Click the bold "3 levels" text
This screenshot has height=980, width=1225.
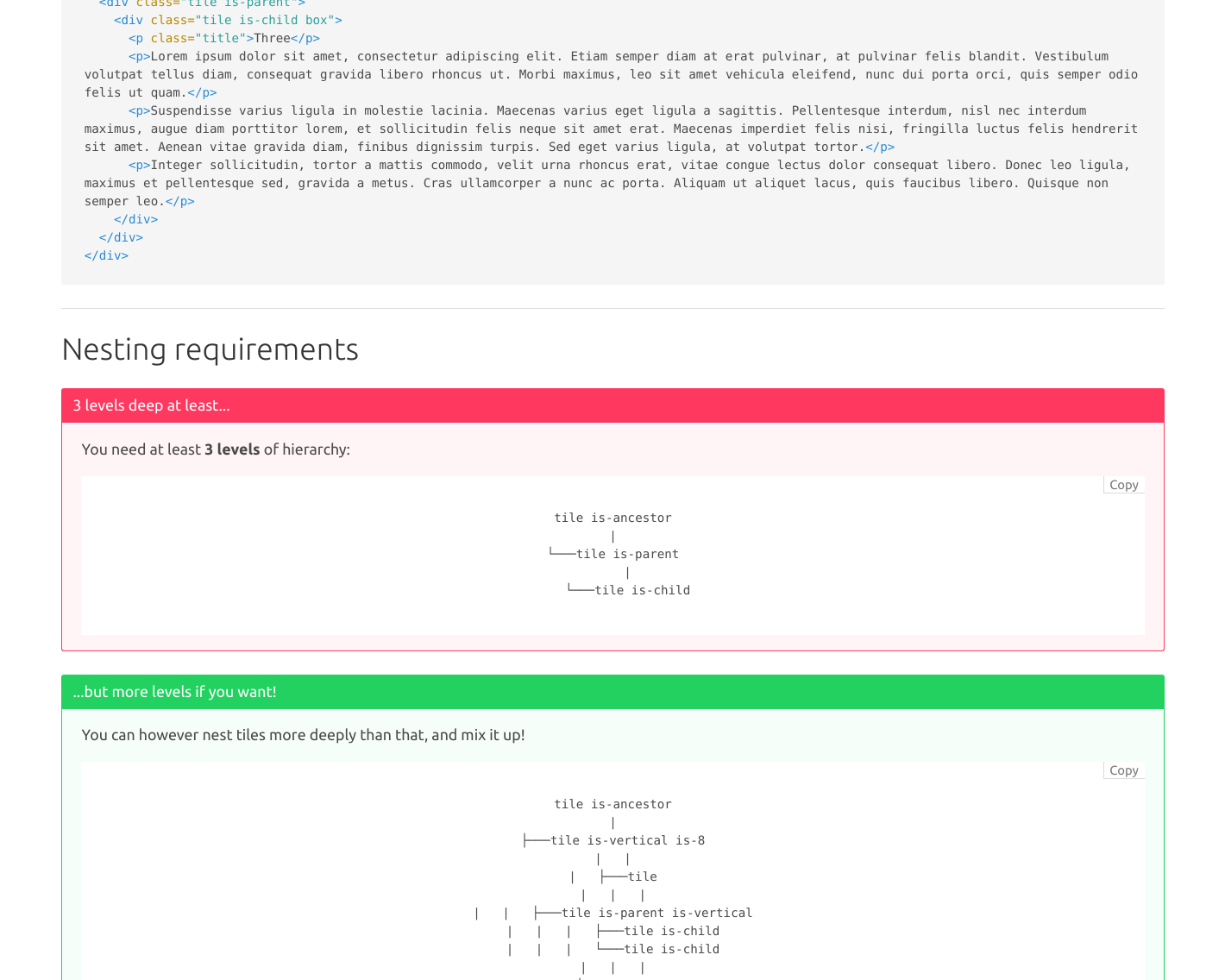231,449
